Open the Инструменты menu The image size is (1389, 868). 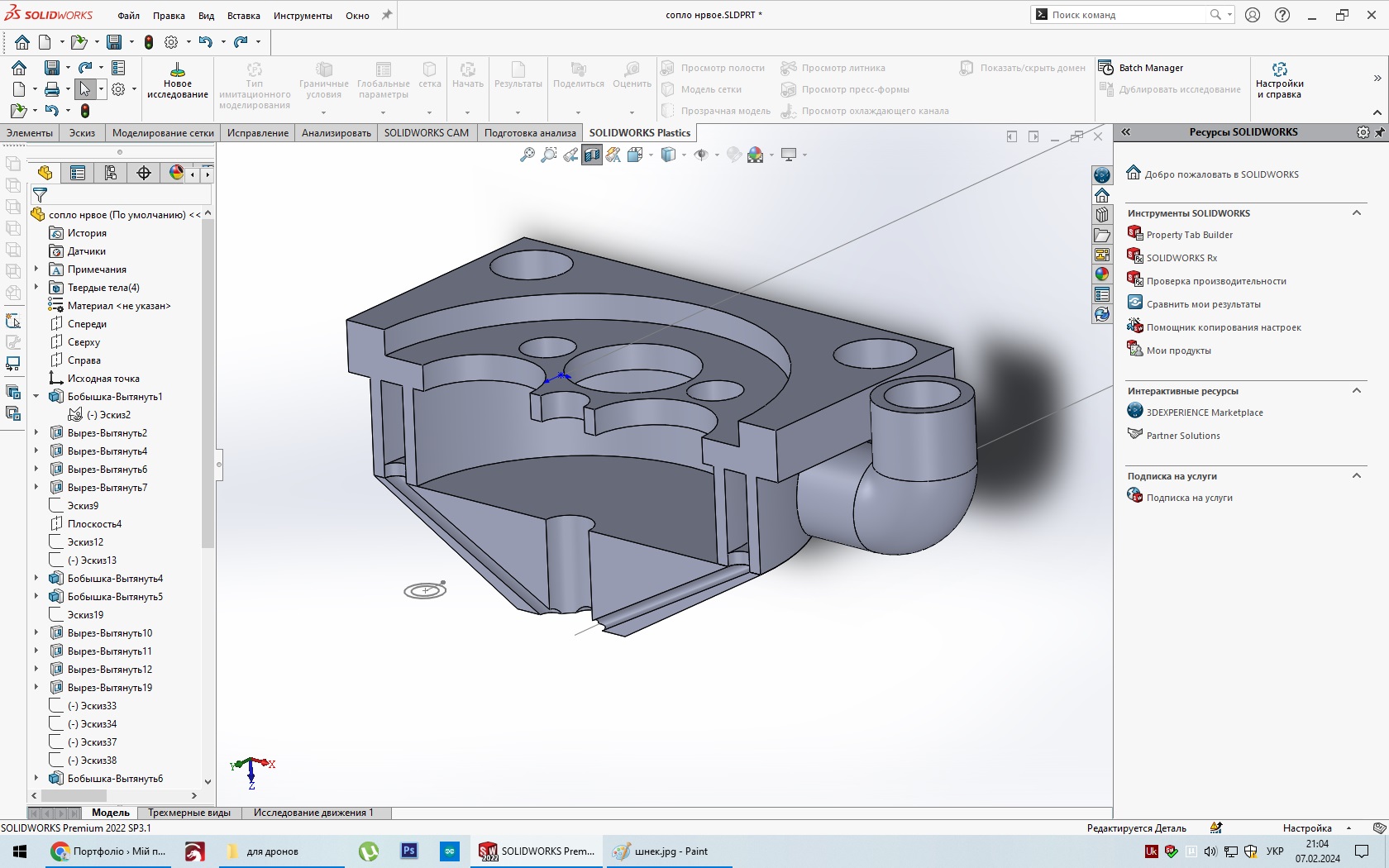[x=303, y=16]
